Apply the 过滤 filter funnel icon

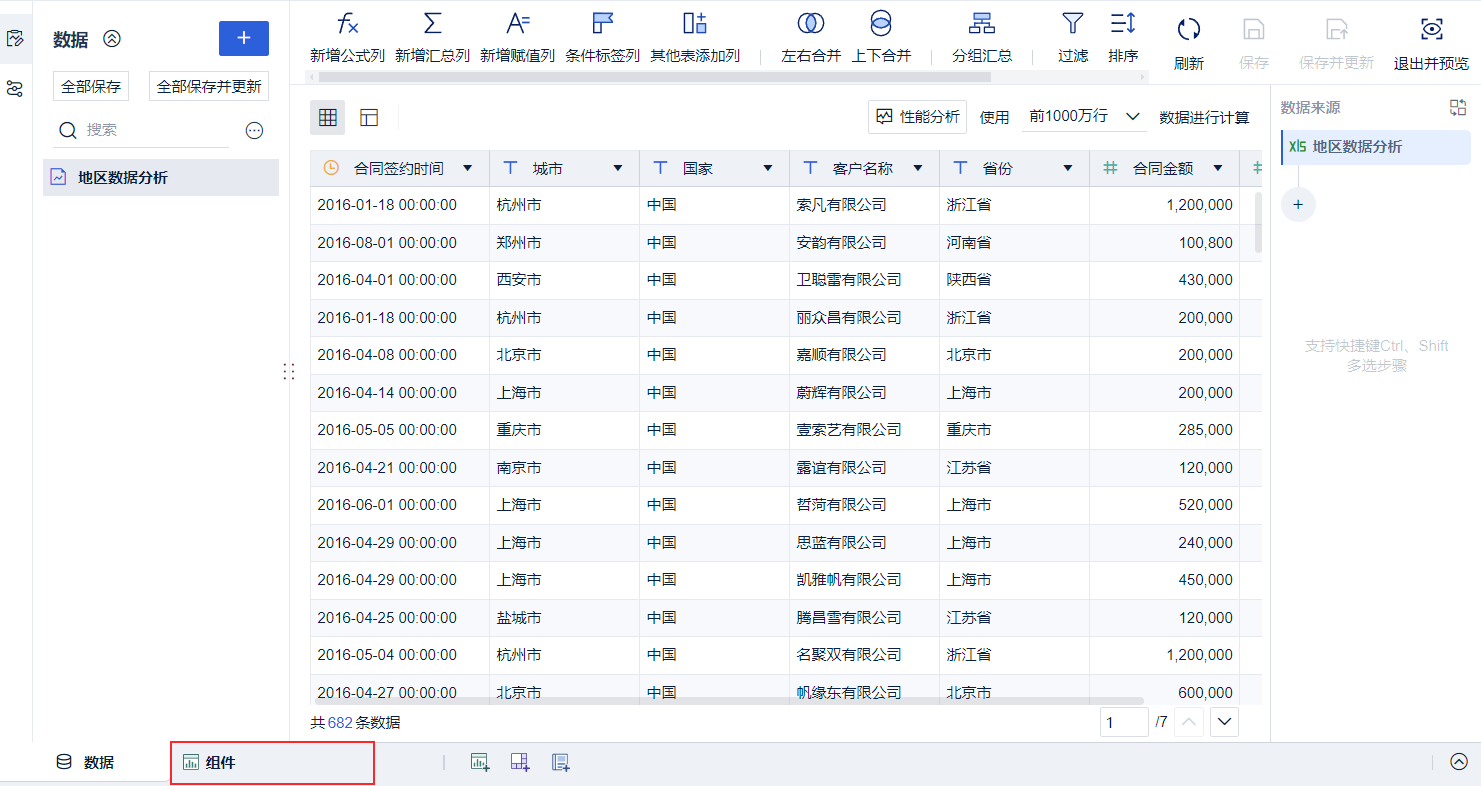[1073, 24]
